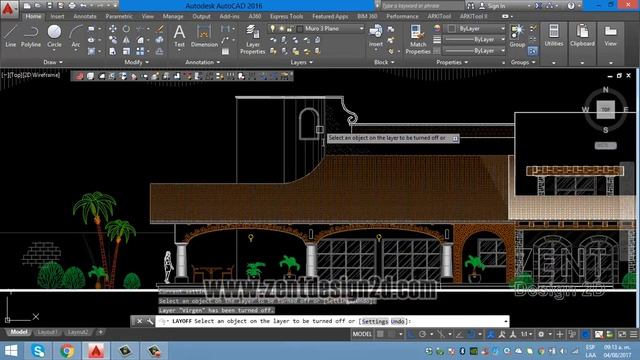Screen dimensions: 640x360
Task: Select the Erase tool
Action: click(160, 29)
